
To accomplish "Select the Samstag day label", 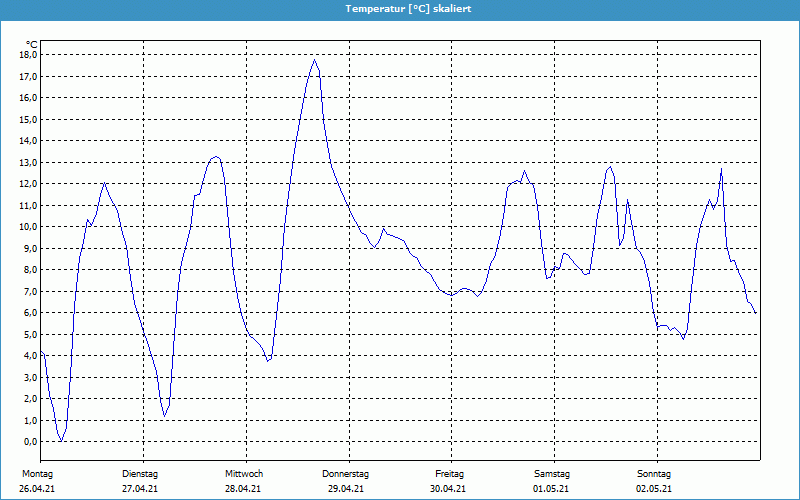I will tap(552, 474).
